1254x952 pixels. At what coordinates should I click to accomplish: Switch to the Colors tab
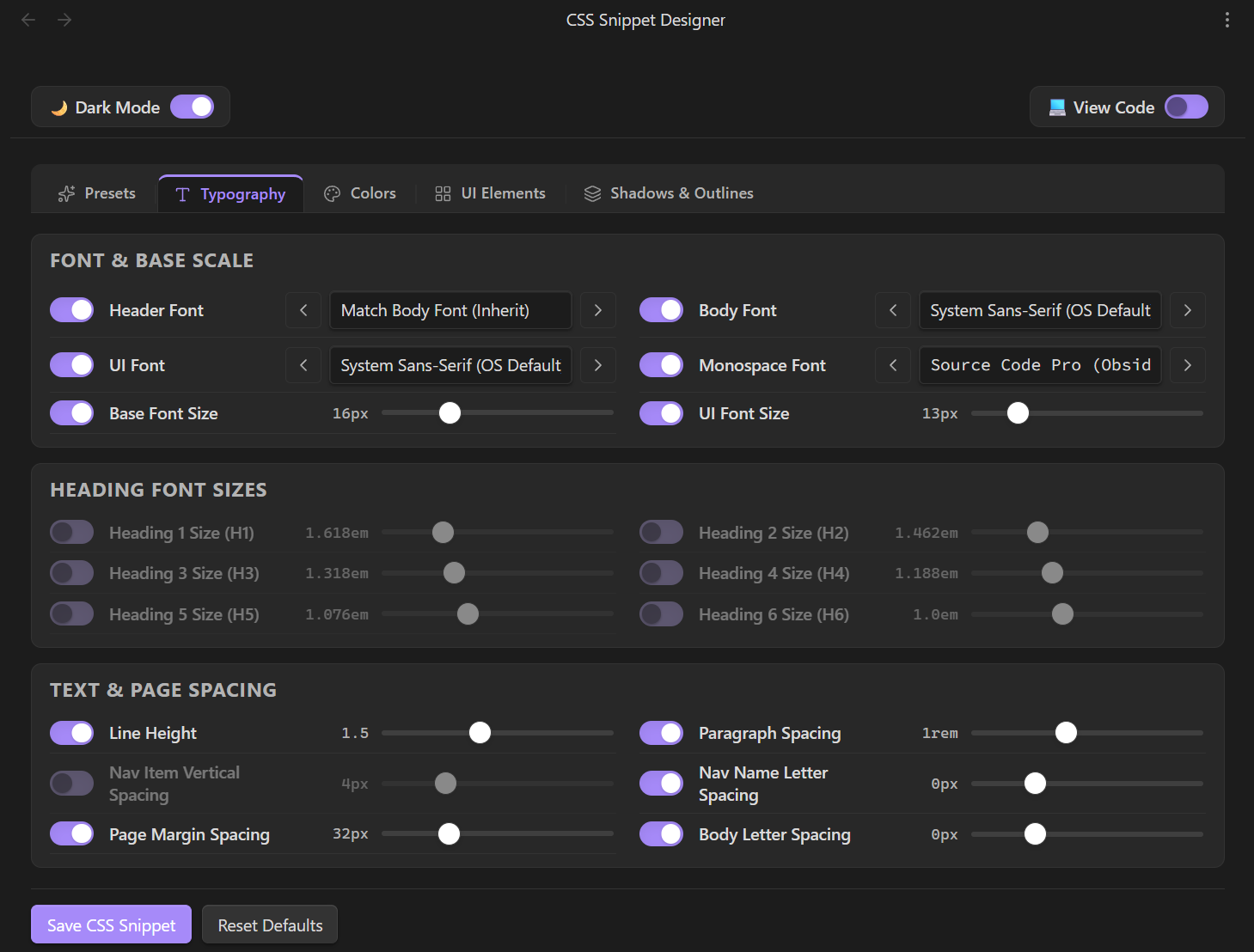pos(360,193)
